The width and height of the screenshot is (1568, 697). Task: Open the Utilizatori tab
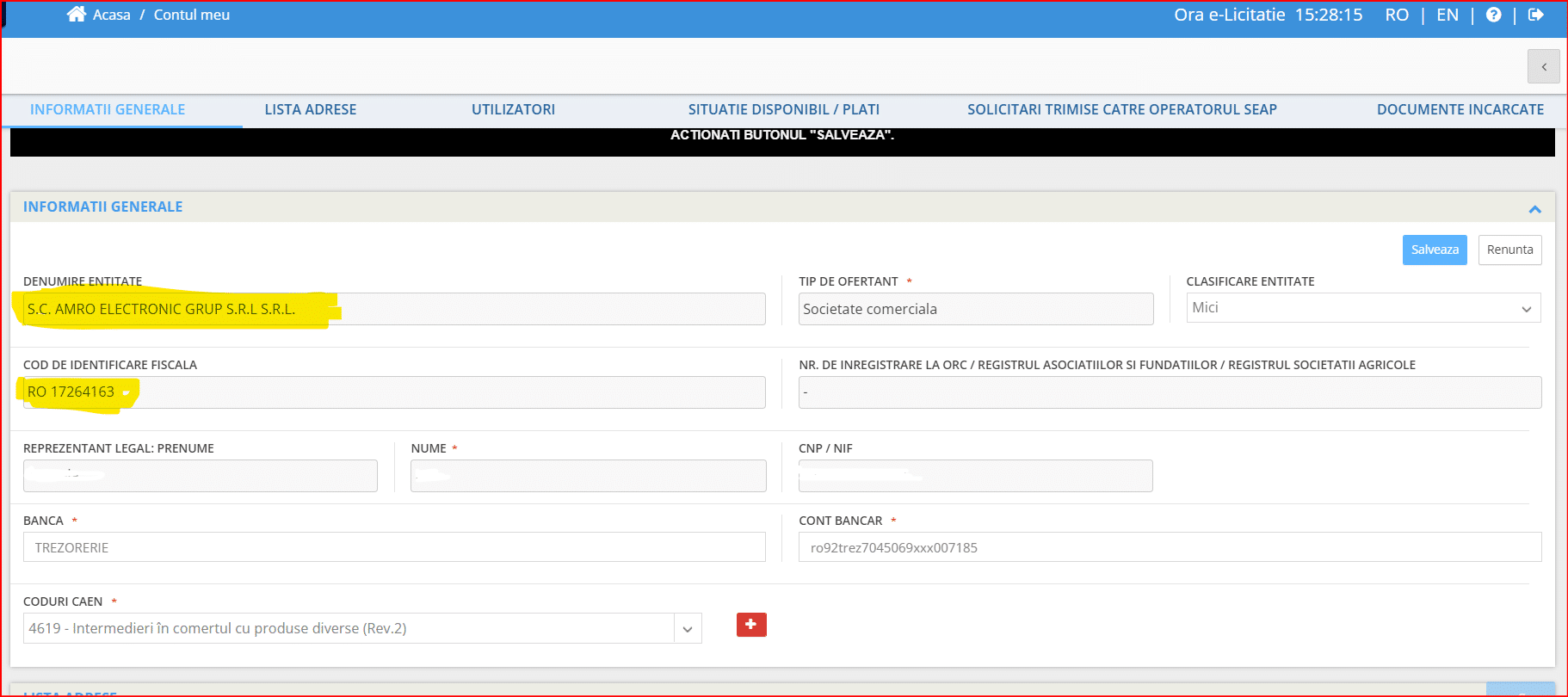tap(513, 109)
